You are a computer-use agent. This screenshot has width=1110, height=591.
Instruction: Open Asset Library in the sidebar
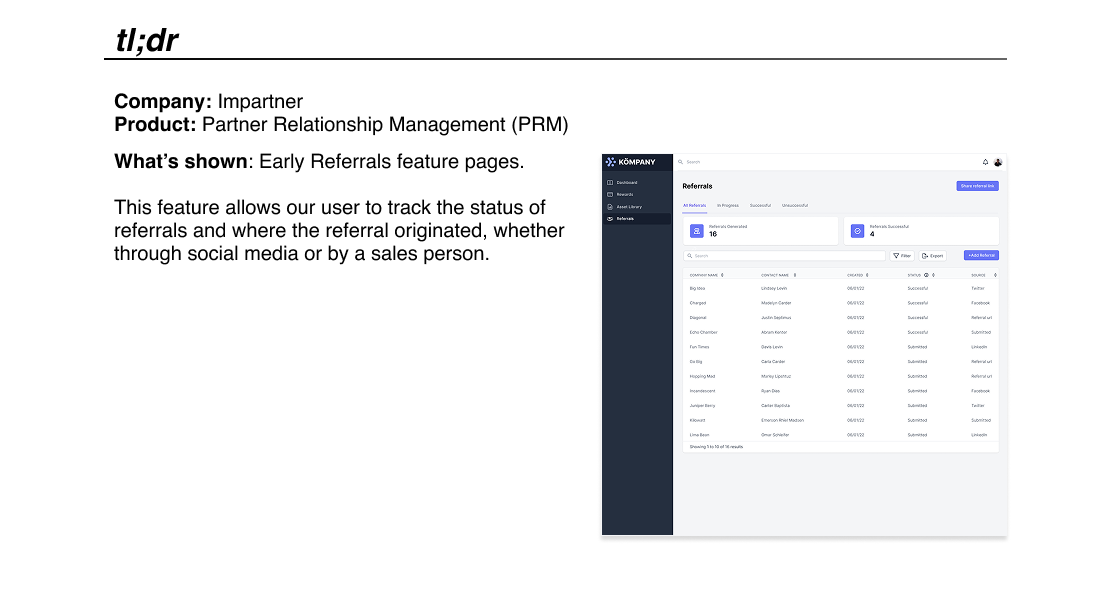[629, 207]
